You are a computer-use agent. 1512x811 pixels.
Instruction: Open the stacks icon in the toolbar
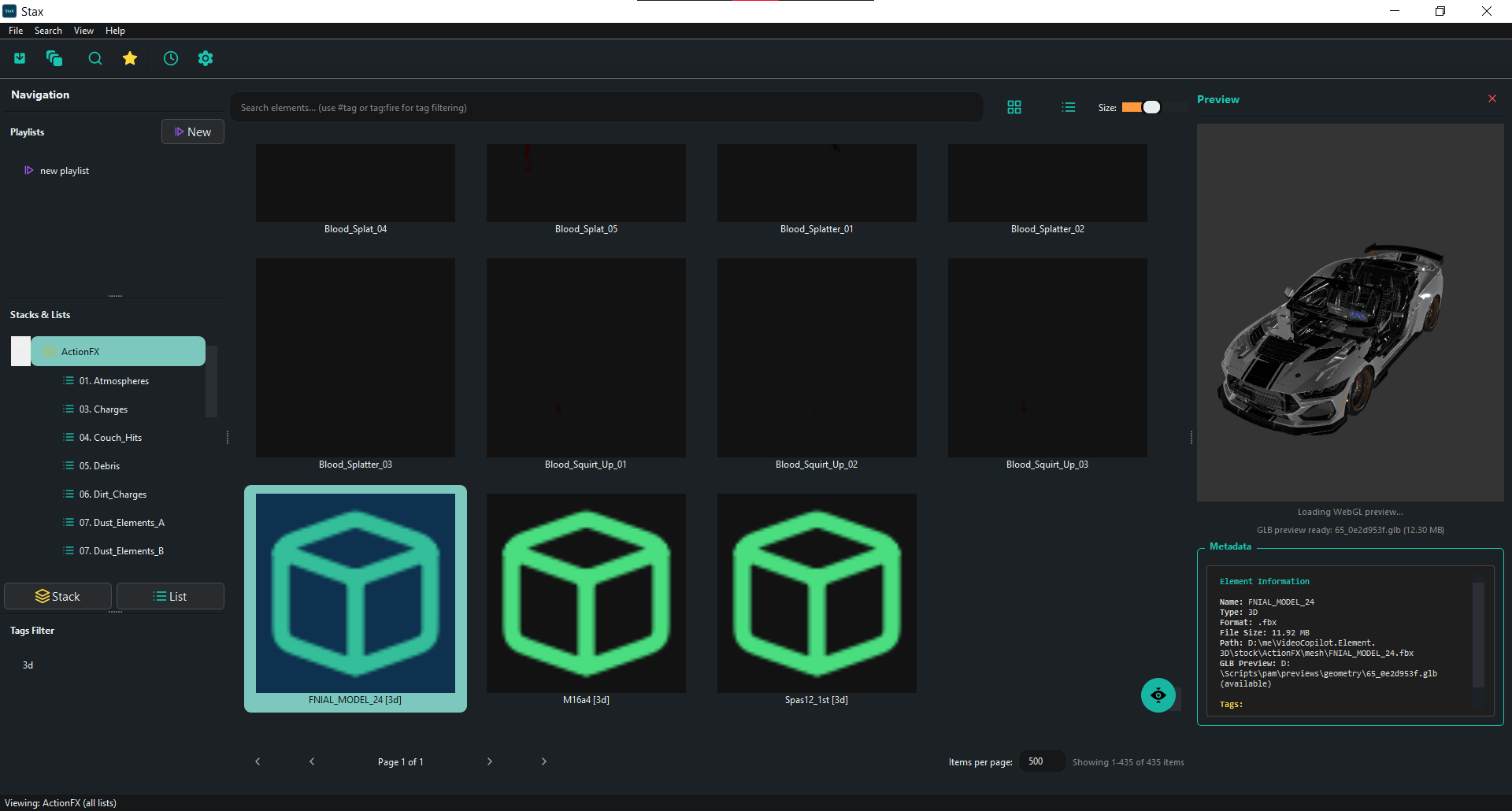[x=54, y=58]
